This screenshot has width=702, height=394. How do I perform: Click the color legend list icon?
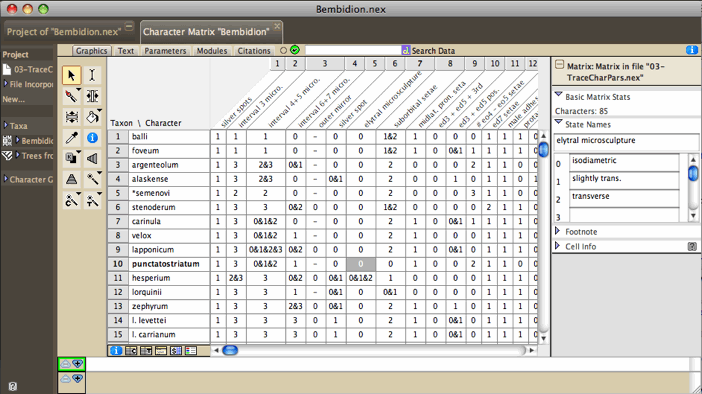click(191, 351)
